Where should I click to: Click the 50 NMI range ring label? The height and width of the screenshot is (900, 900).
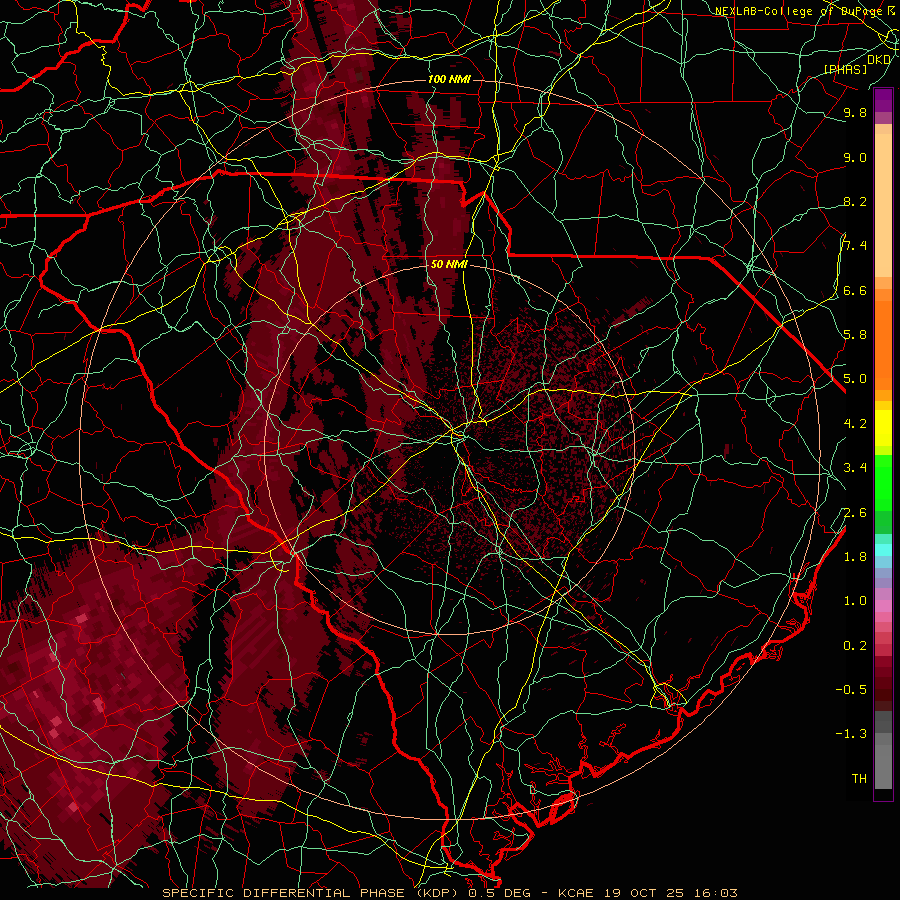pyautogui.click(x=449, y=264)
